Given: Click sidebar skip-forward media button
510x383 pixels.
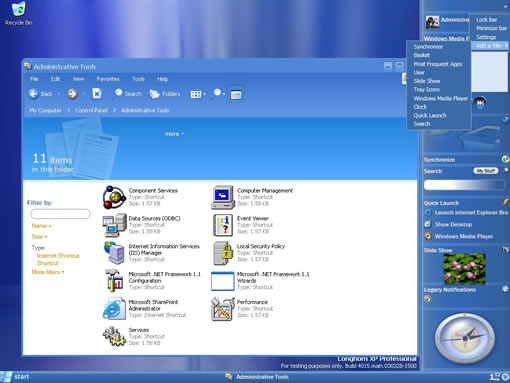Looking at the screenshot, I should (x=480, y=103).
